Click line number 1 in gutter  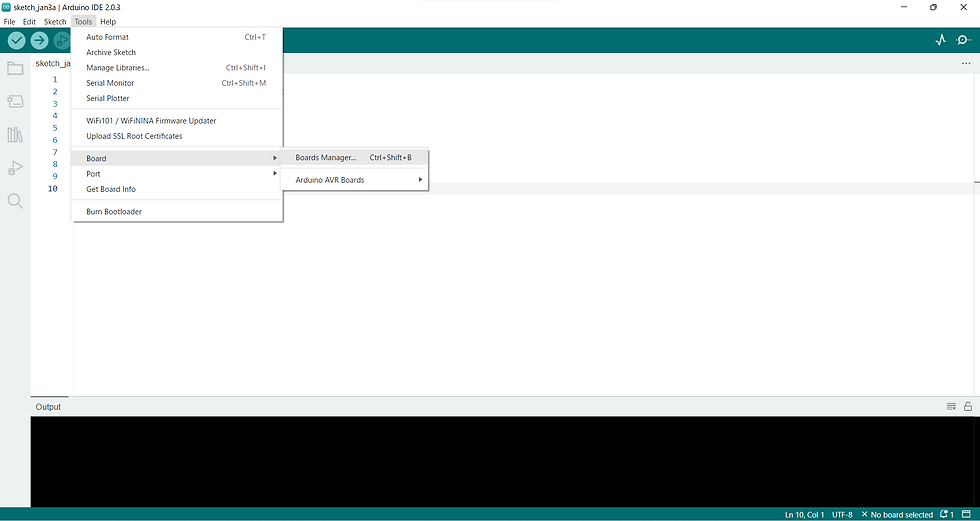(55, 79)
